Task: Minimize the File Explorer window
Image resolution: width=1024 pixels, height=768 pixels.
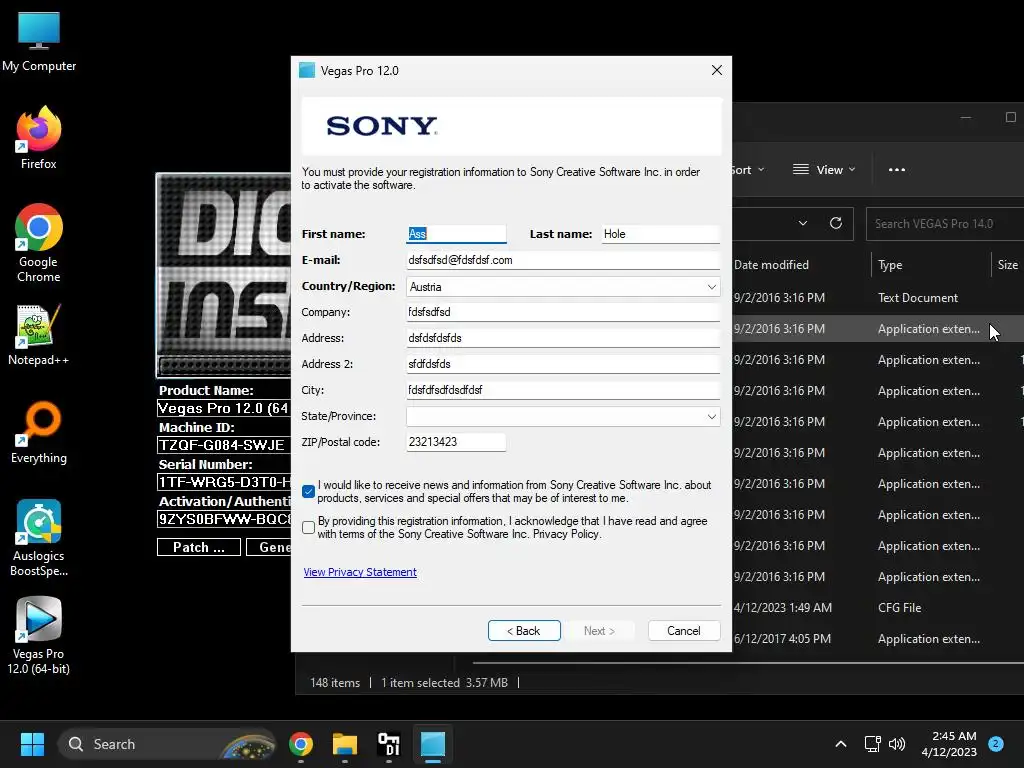Action: (966, 118)
